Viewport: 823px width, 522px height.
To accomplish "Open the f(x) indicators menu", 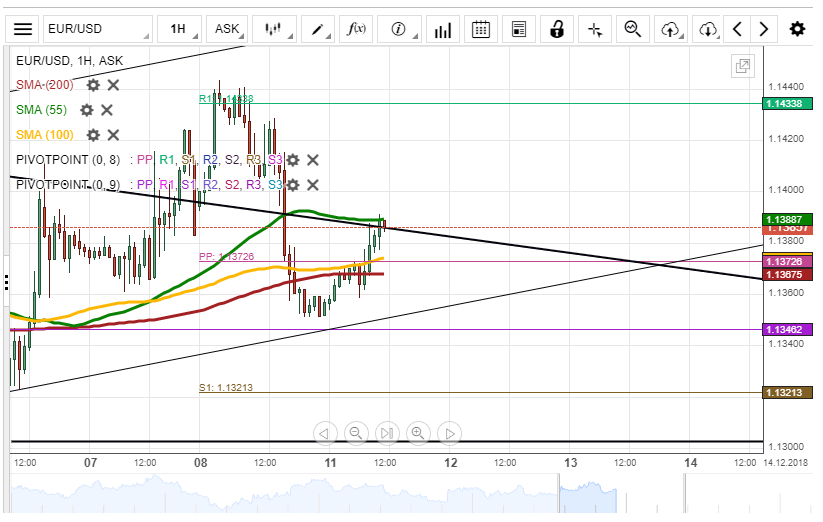I will (x=359, y=29).
